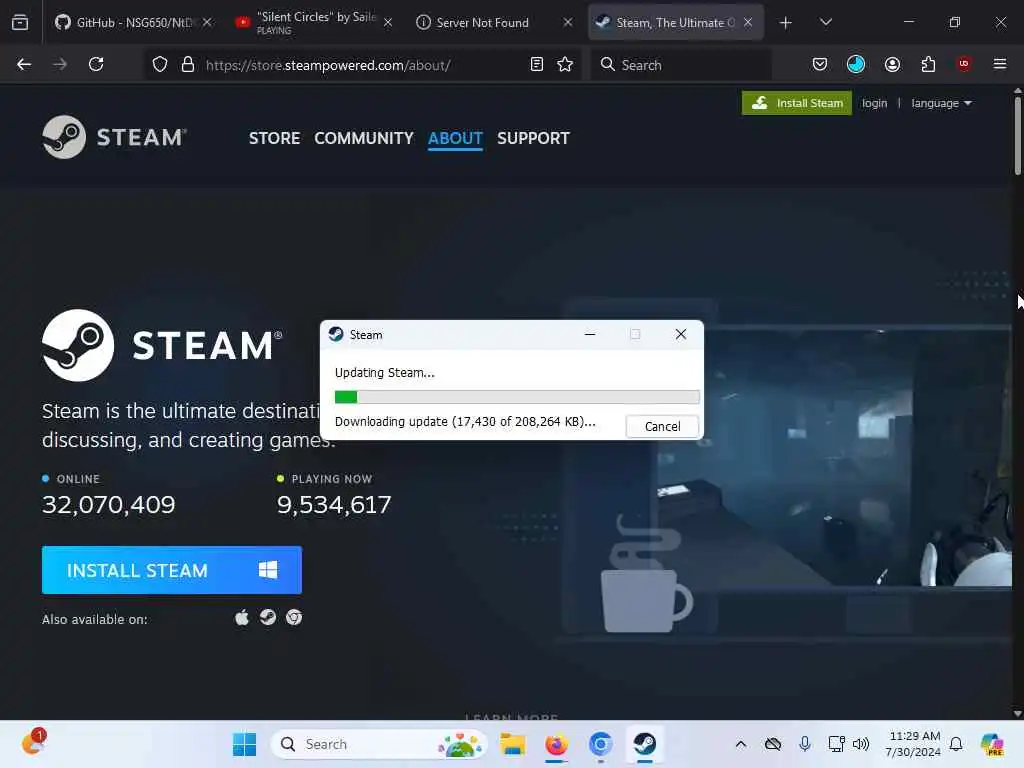Click the Chrome OS download icon

pyautogui.click(x=294, y=617)
